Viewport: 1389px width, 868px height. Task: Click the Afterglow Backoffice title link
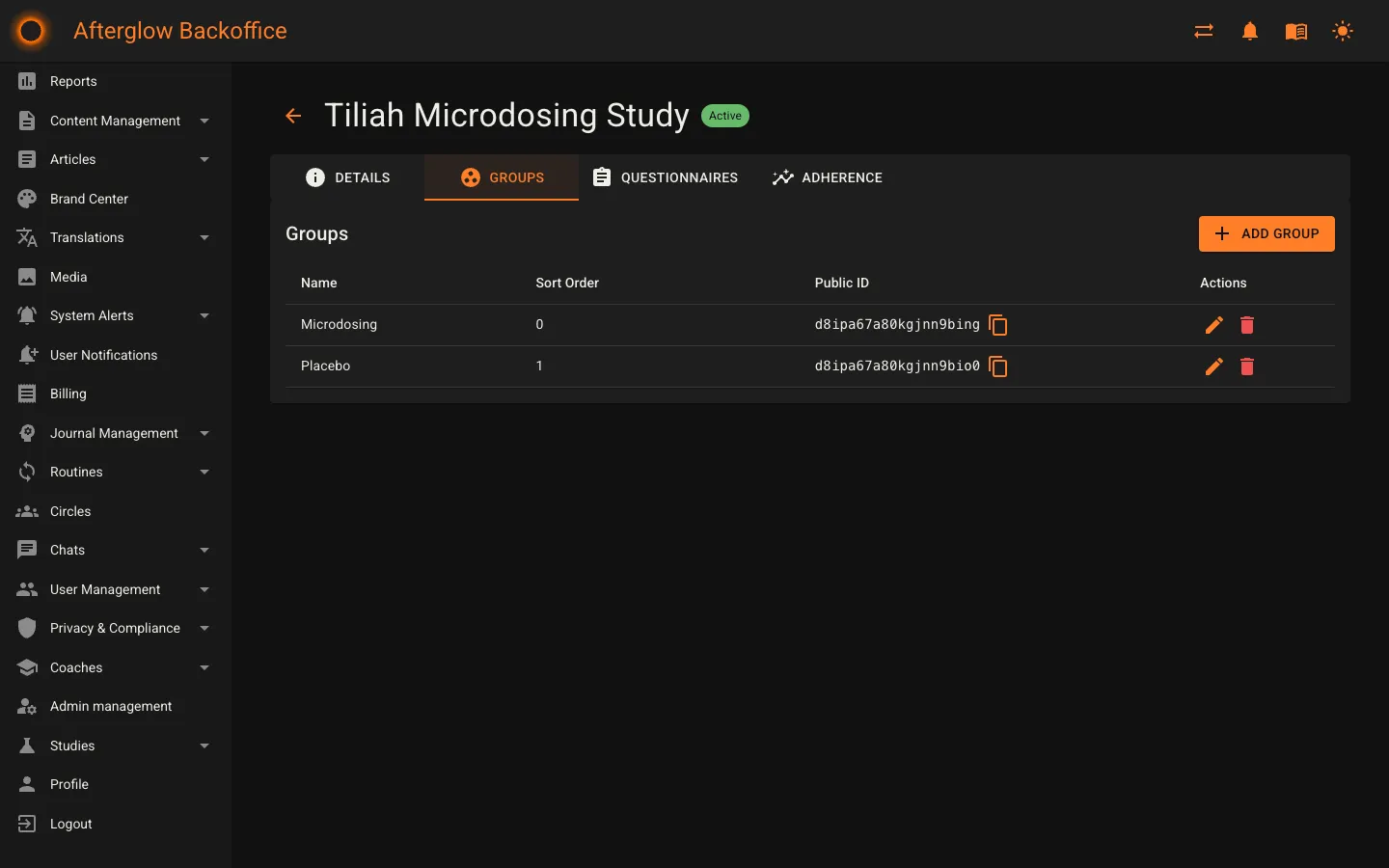click(x=180, y=31)
